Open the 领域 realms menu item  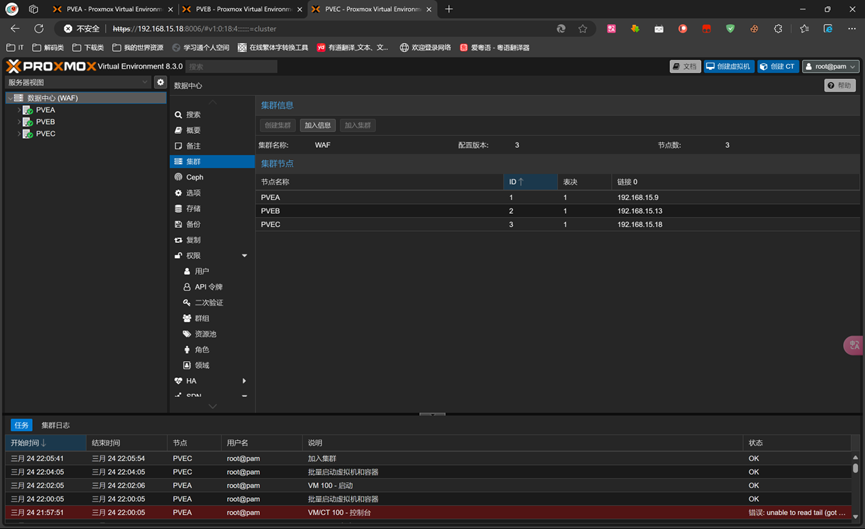pyautogui.click(x=212, y=365)
